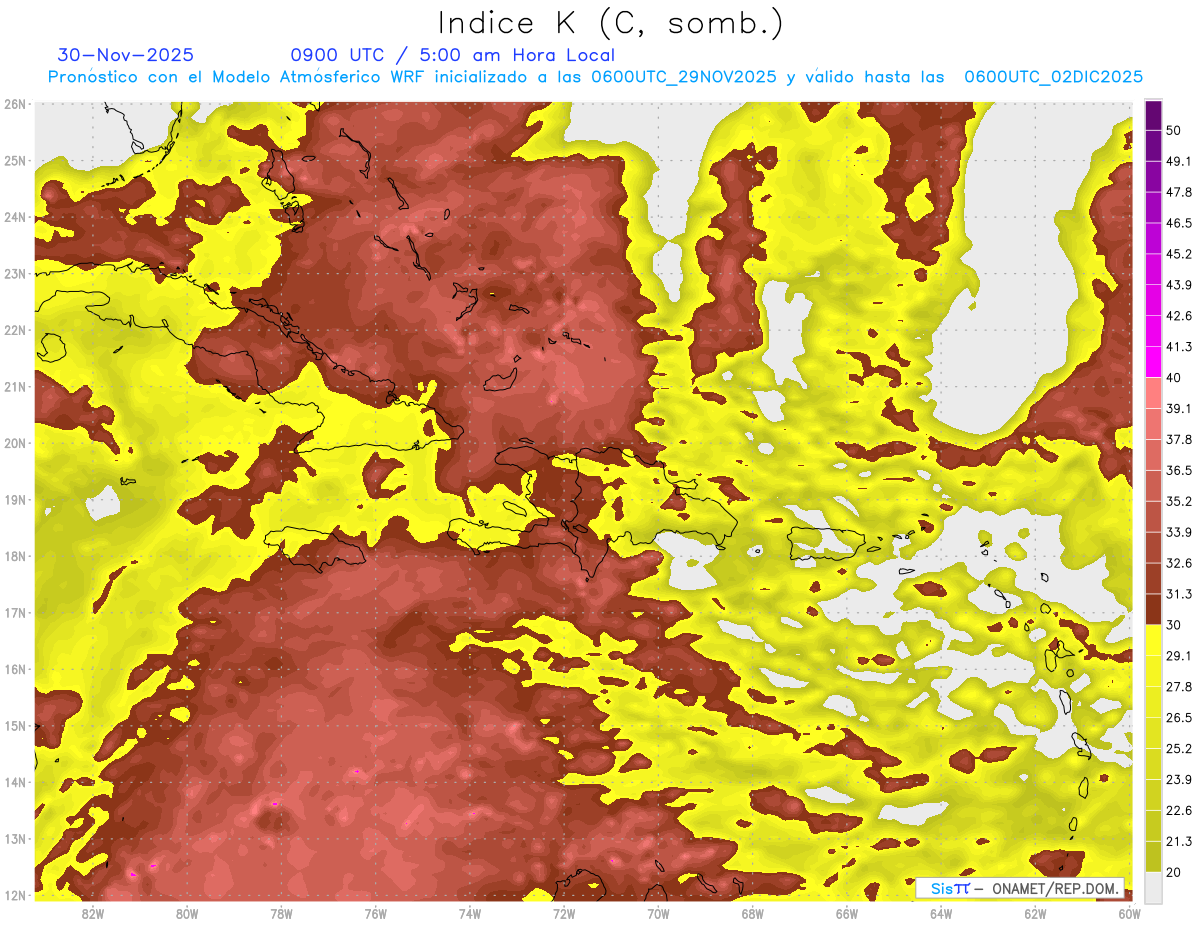Click the '12N' latitude axis label

click(x=15, y=895)
